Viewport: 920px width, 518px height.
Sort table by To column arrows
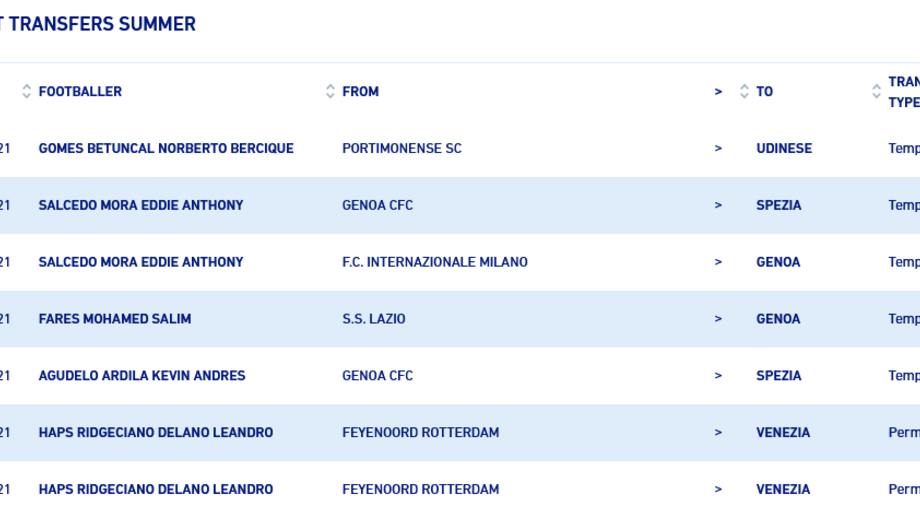[744, 91]
